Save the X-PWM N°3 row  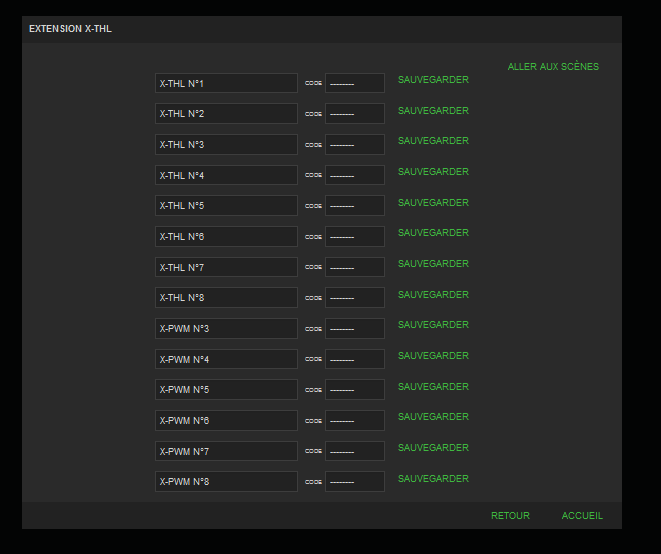(x=433, y=324)
